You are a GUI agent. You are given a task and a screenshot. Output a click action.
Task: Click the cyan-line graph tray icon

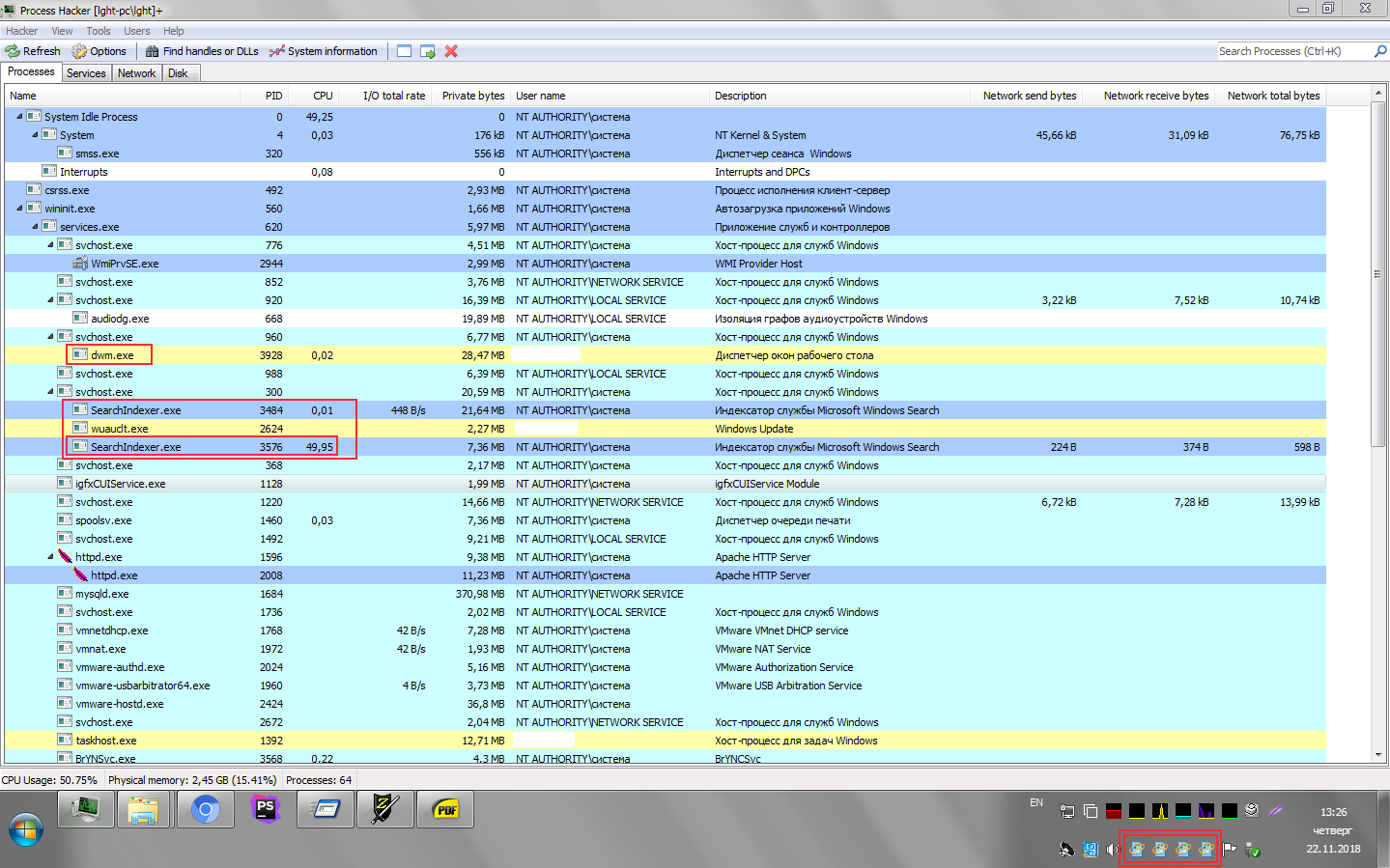click(1183, 811)
